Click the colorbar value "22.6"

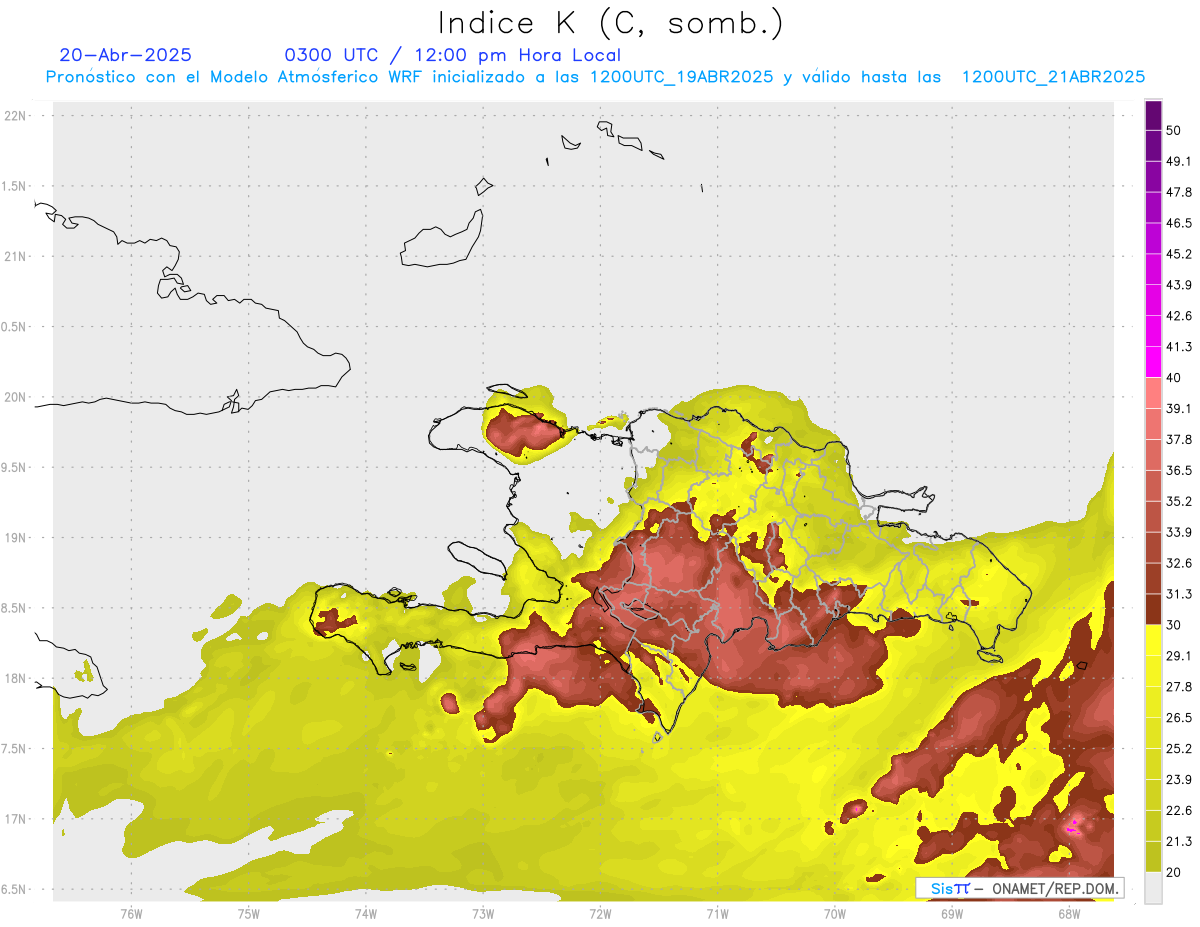click(x=1179, y=811)
